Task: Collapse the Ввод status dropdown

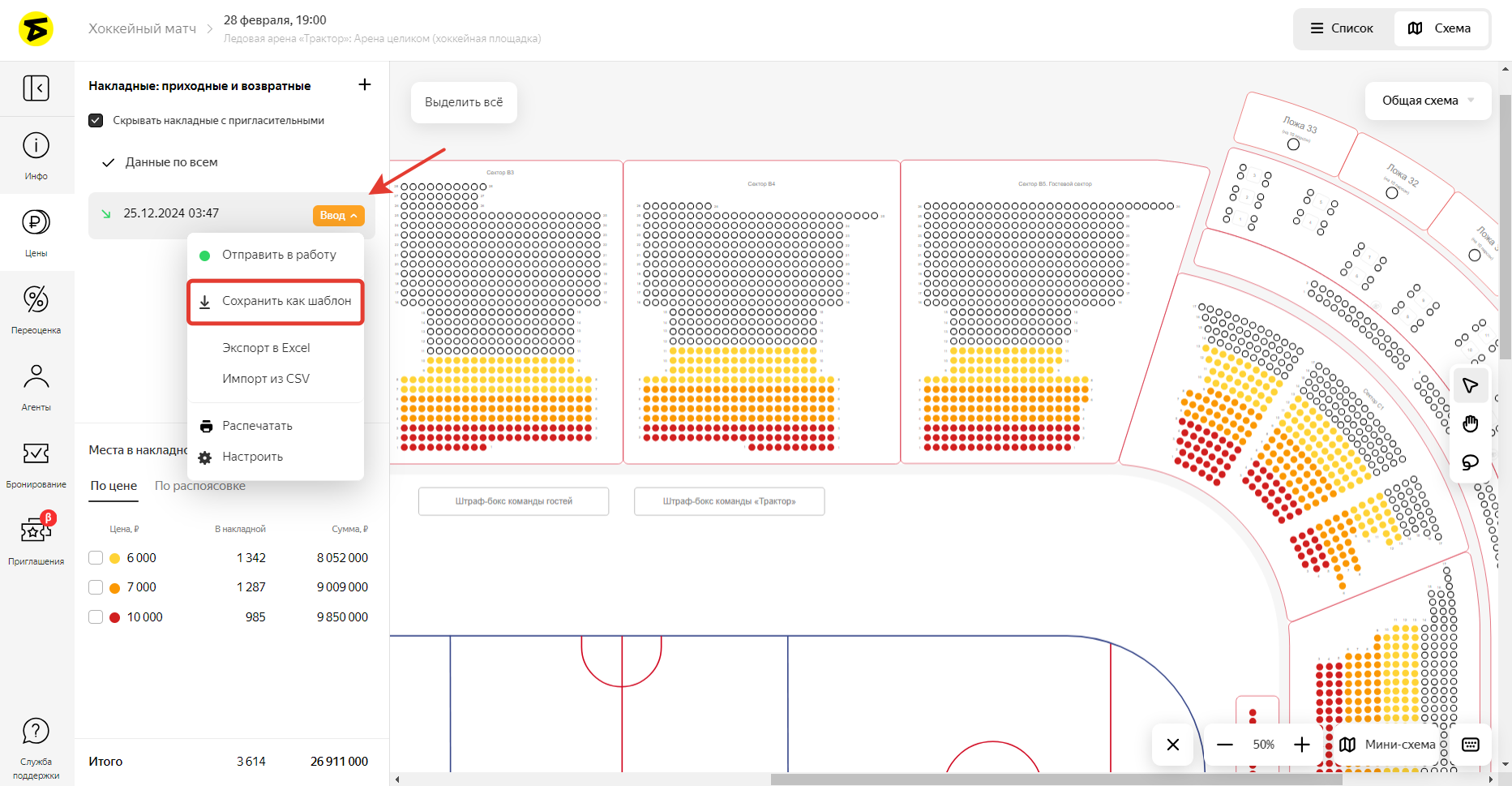Action: click(x=338, y=216)
